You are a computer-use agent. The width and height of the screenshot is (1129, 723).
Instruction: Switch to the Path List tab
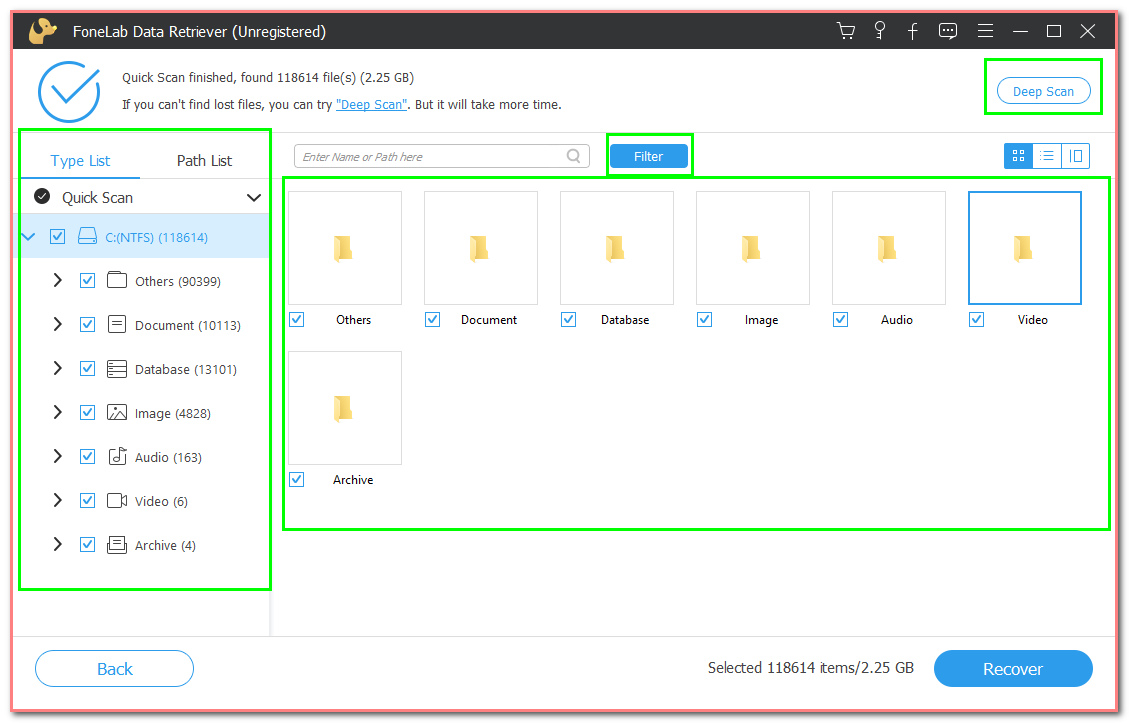tap(204, 161)
